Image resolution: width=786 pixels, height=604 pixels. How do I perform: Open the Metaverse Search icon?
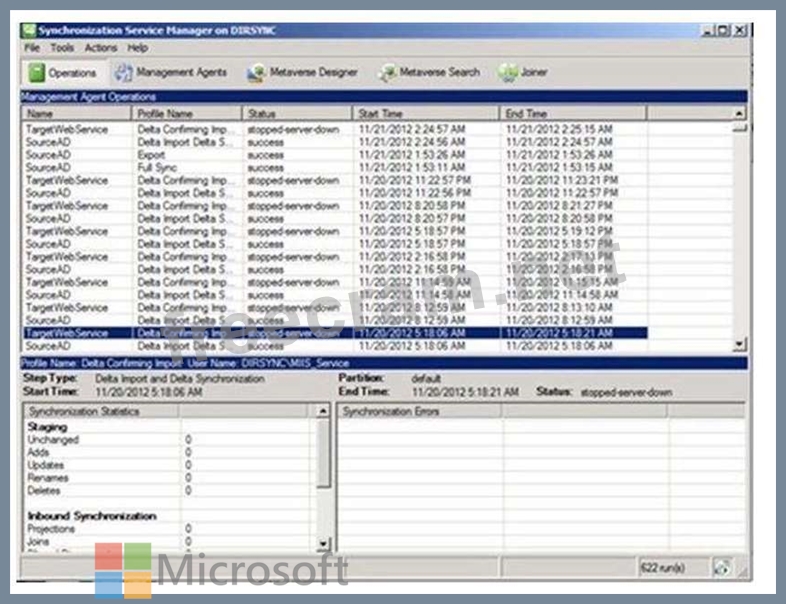click(x=388, y=73)
